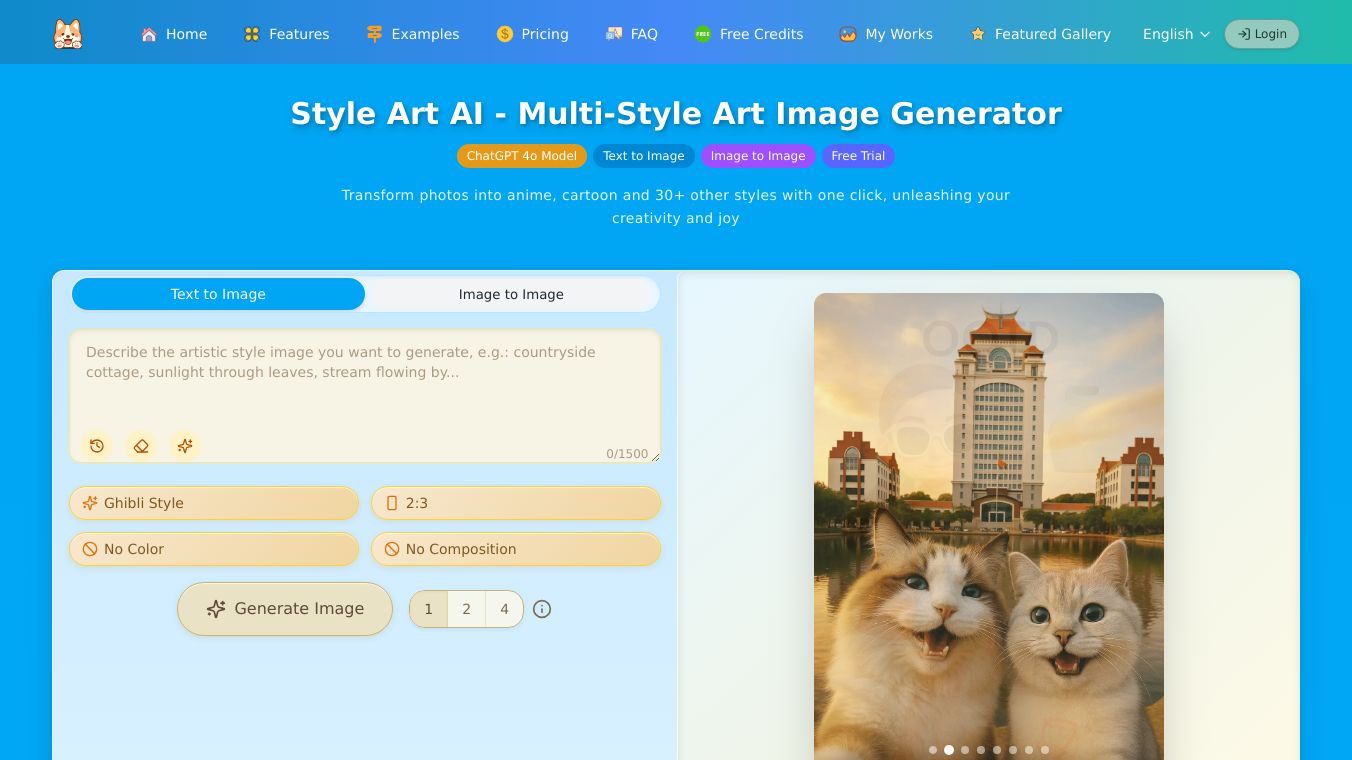This screenshot has width=1352, height=760.
Task: Open the No Color selector
Action: pyautogui.click(x=214, y=549)
